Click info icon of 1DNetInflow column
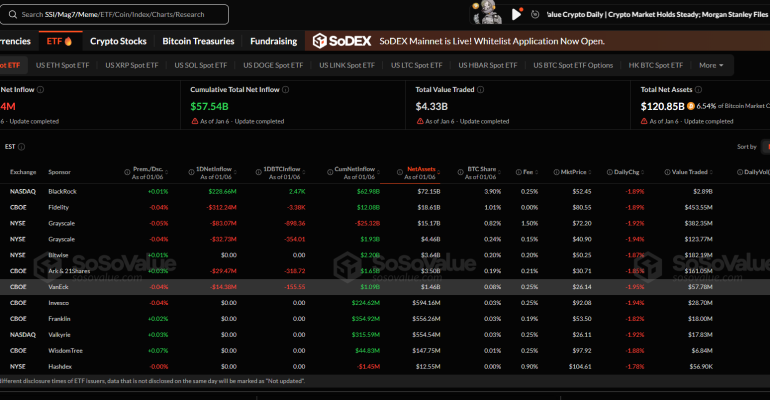 click(191, 172)
